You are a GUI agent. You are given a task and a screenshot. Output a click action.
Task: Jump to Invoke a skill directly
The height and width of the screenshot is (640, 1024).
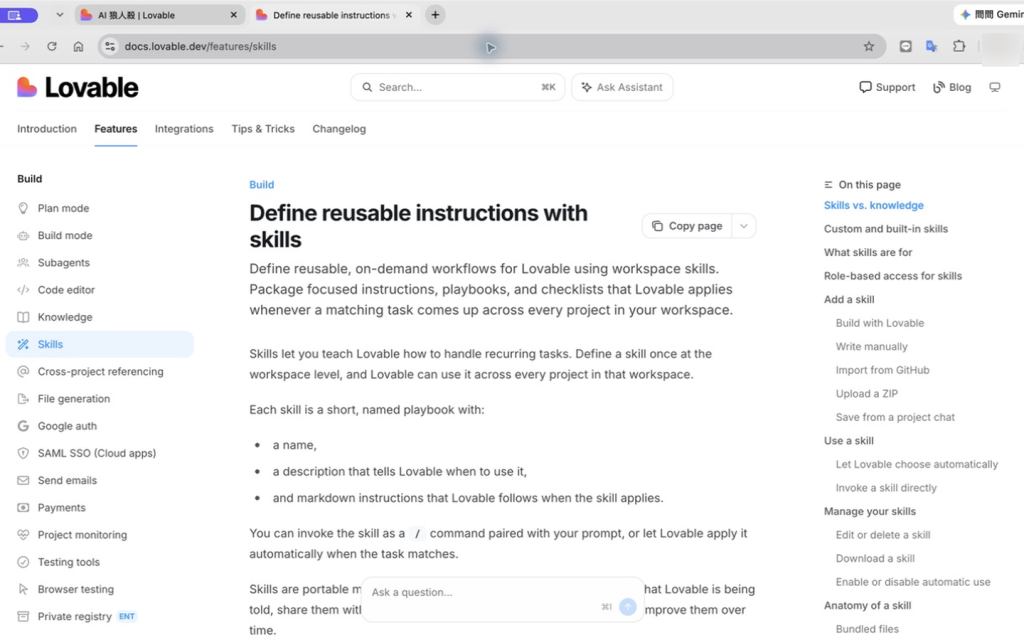[886, 487]
